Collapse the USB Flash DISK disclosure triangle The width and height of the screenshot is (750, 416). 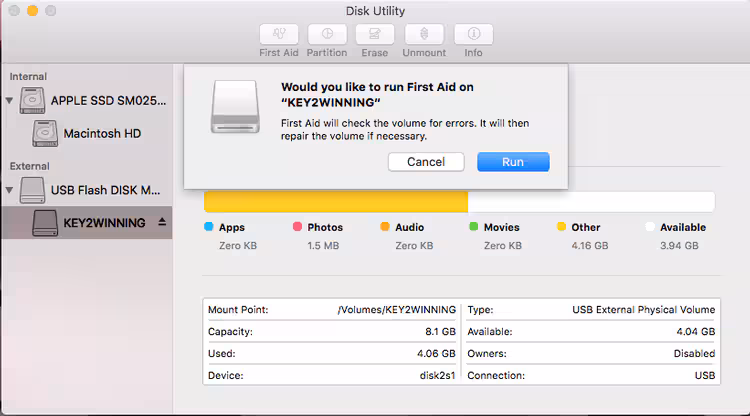click(x=9, y=190)
